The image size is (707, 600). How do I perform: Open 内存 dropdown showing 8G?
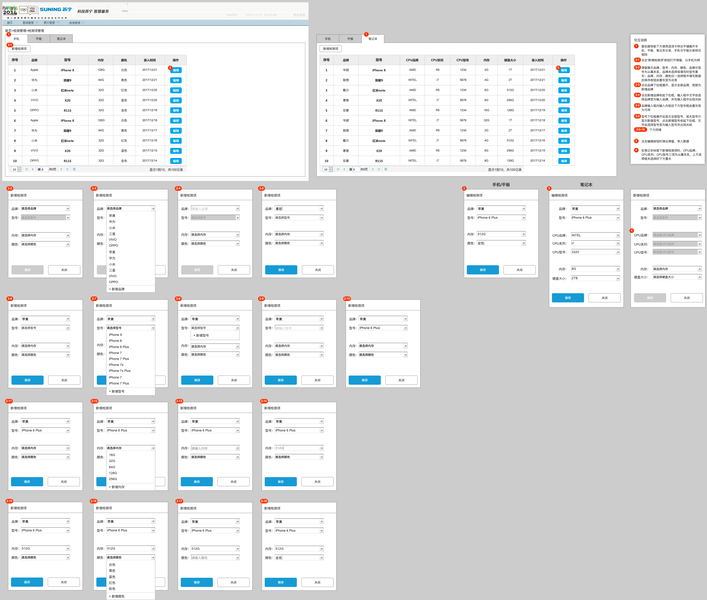(595, 269)
